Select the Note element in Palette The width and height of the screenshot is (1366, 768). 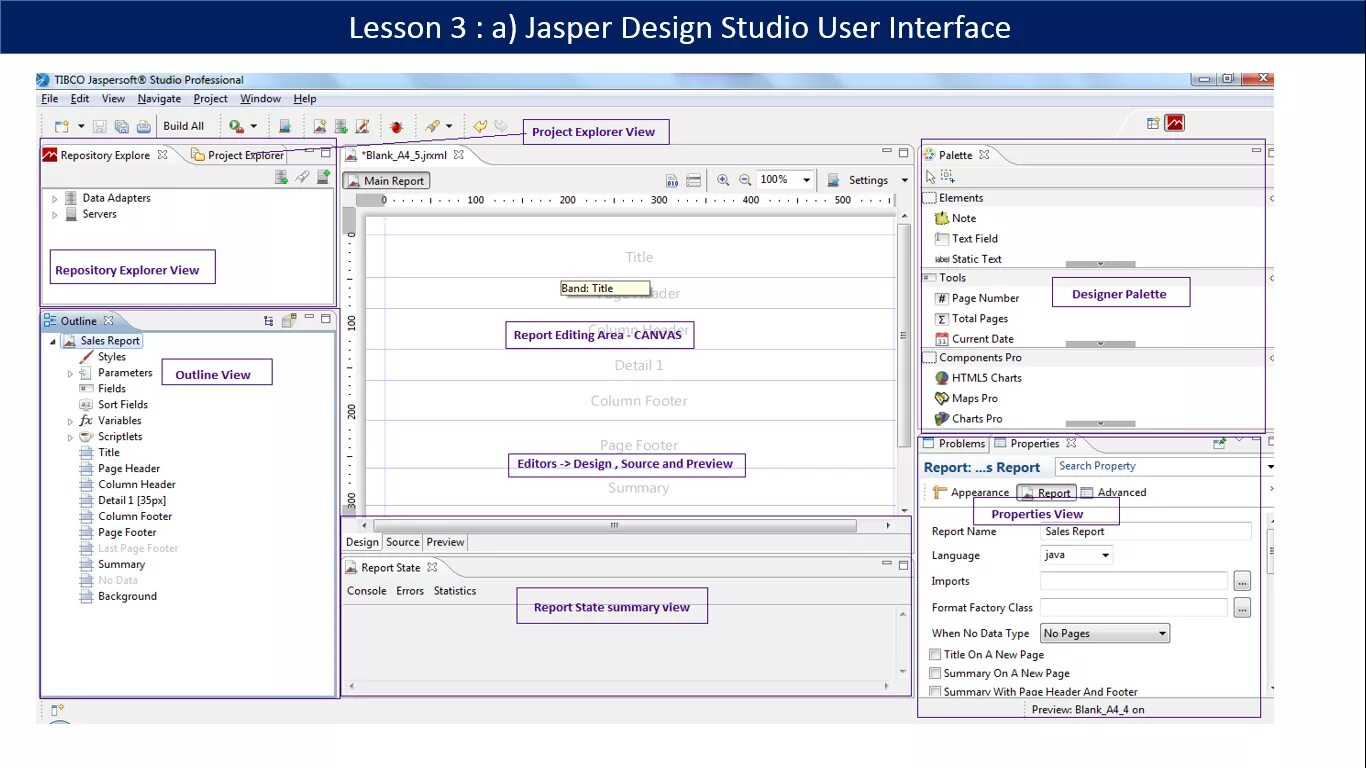pyautogui.click(x=955, y=218)
